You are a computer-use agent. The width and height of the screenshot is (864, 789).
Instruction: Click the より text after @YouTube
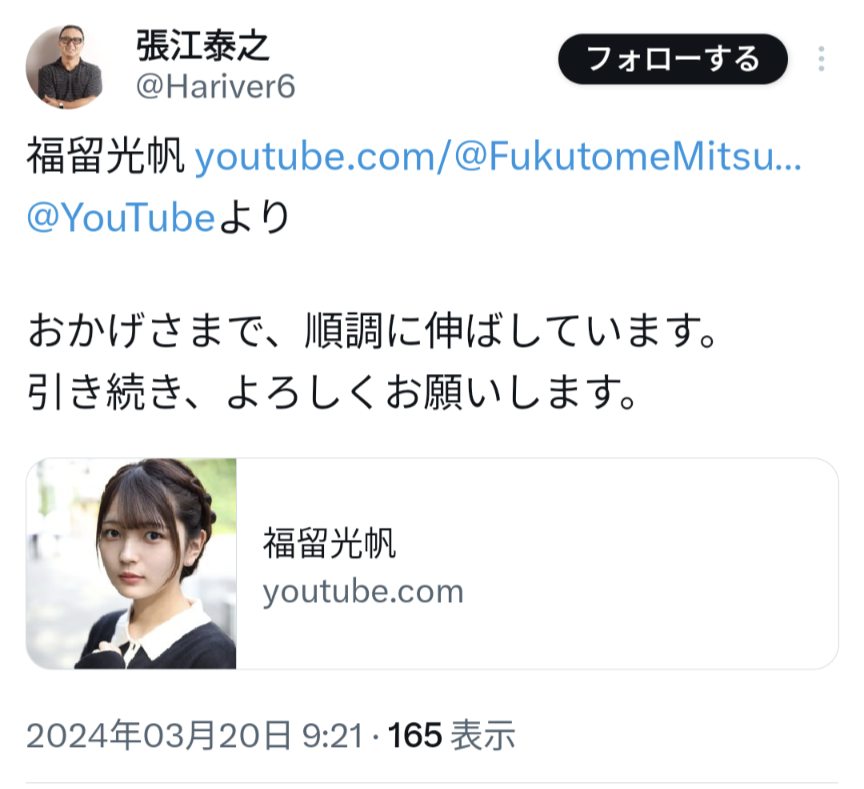pos(255,217)
